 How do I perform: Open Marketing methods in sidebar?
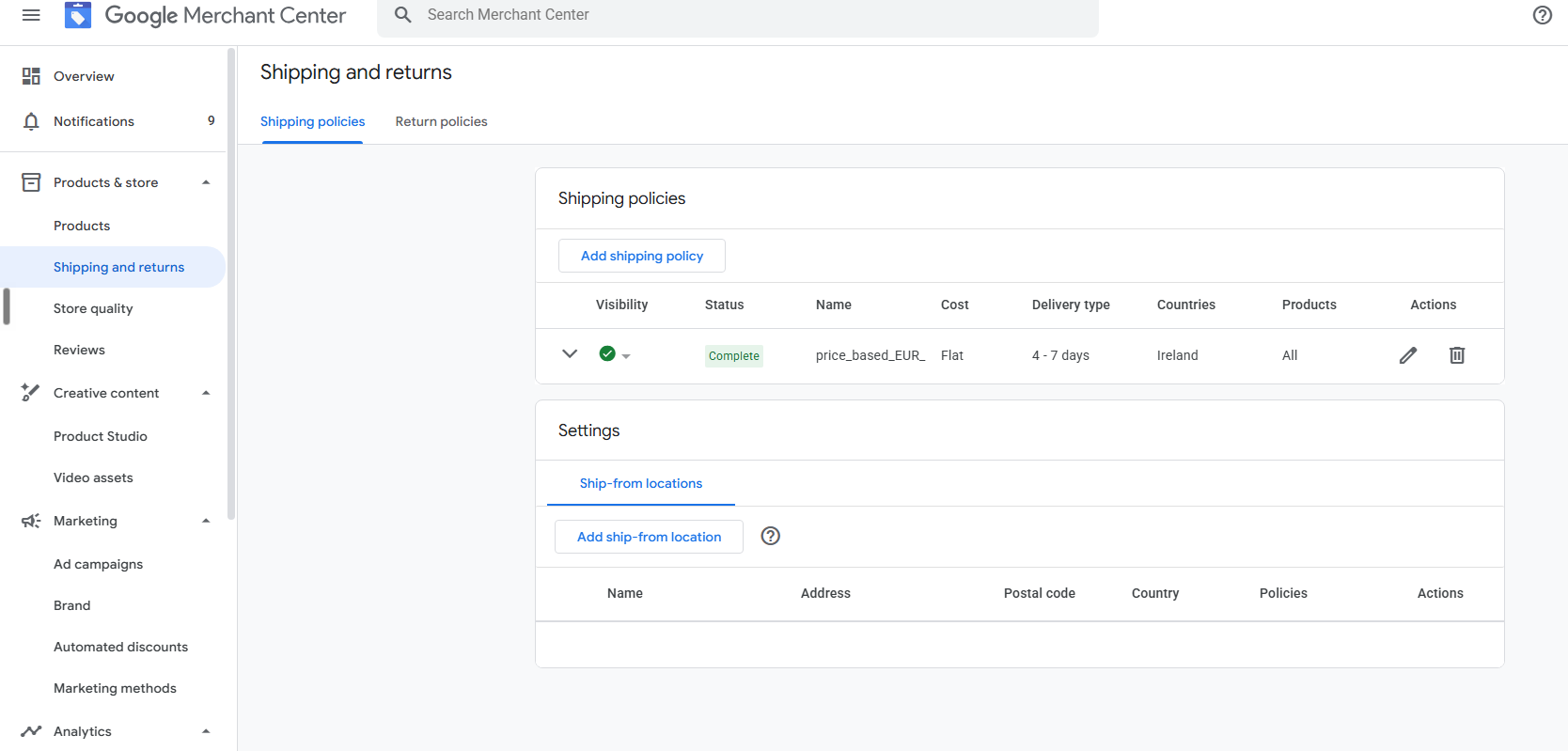coord(115,688)
